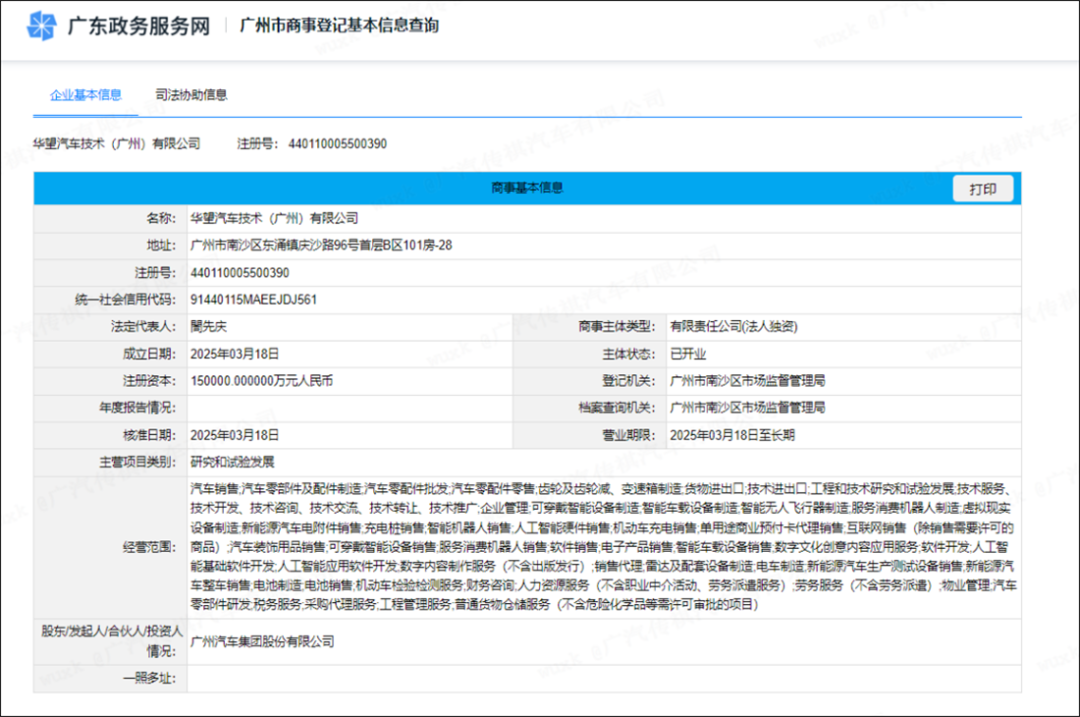
Task: Click the 地址 value with 东涌镇庆沙路96号
Action: tap(321, 245)
